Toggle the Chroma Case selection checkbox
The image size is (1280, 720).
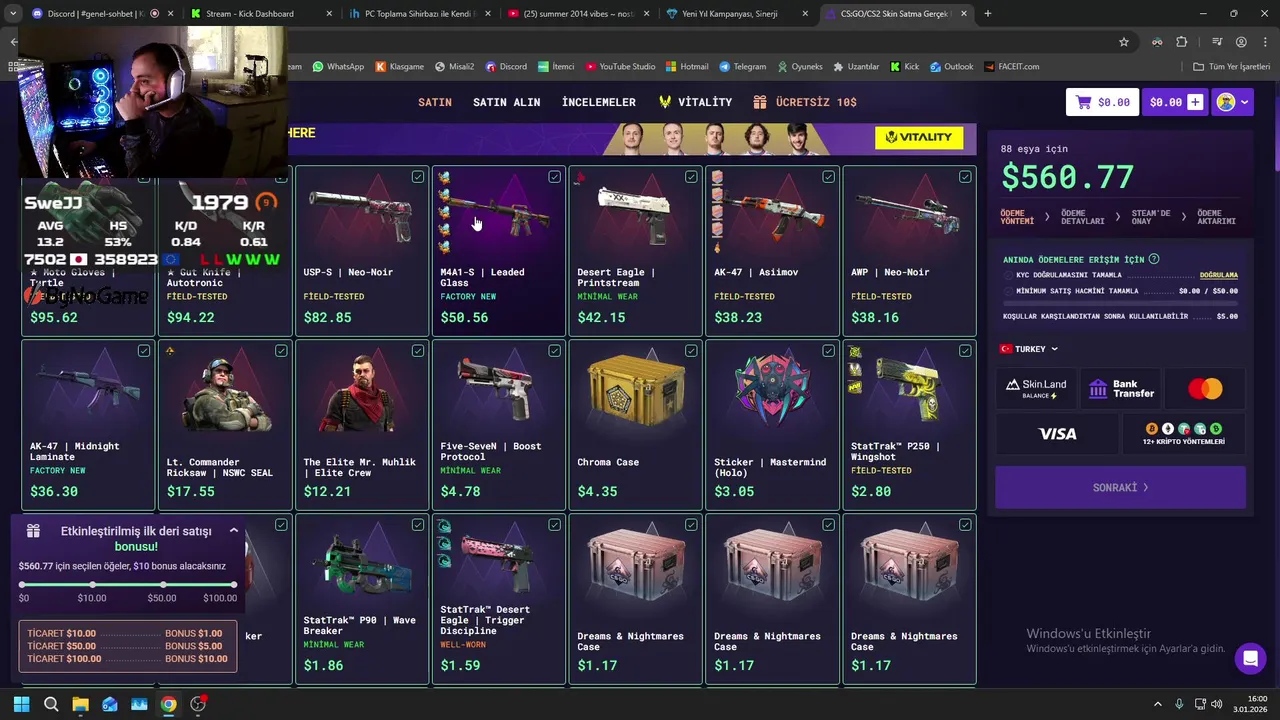[691, 351]
